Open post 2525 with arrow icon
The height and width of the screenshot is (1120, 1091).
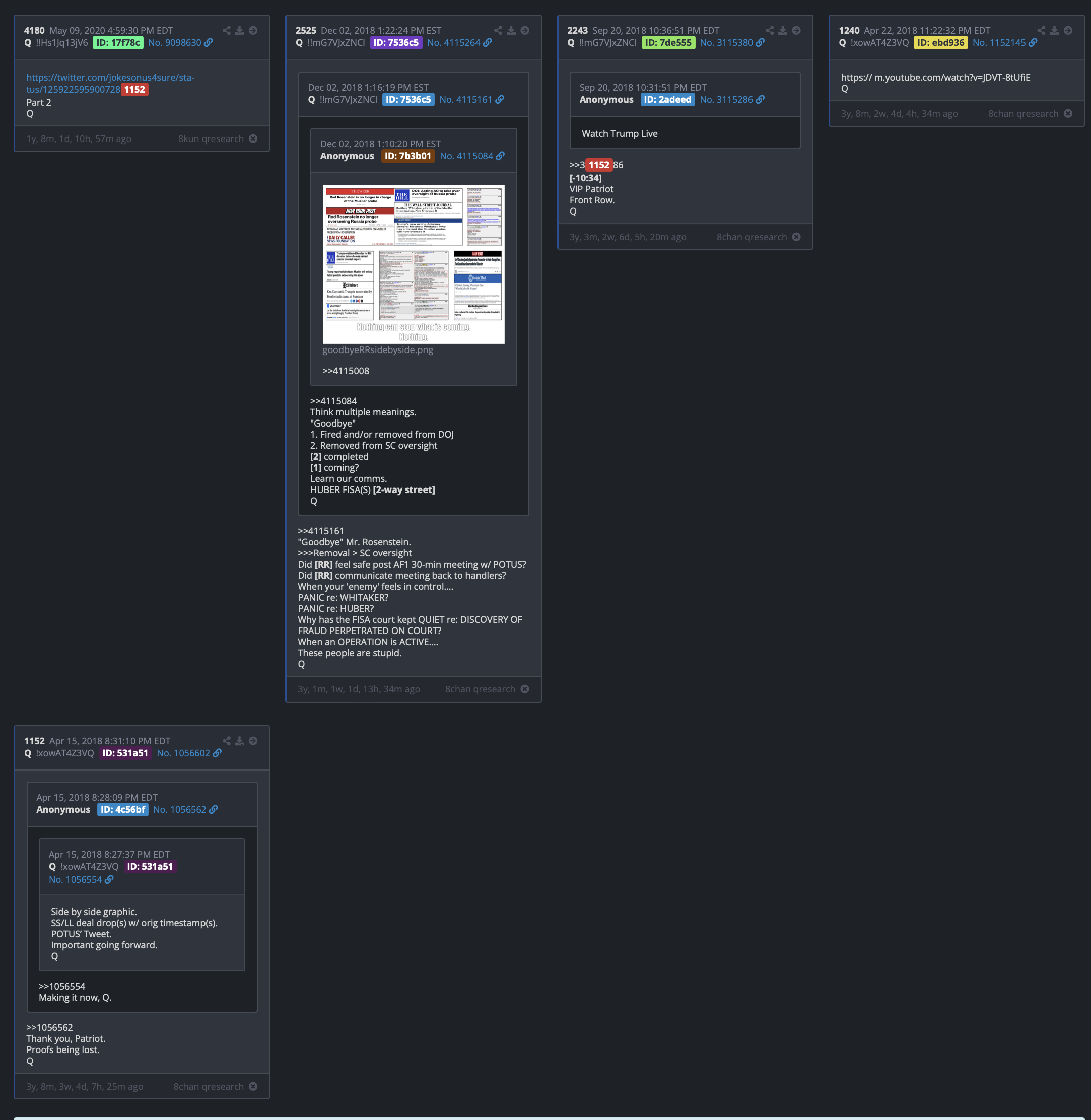pyautogui.click(x=525, y=30)
